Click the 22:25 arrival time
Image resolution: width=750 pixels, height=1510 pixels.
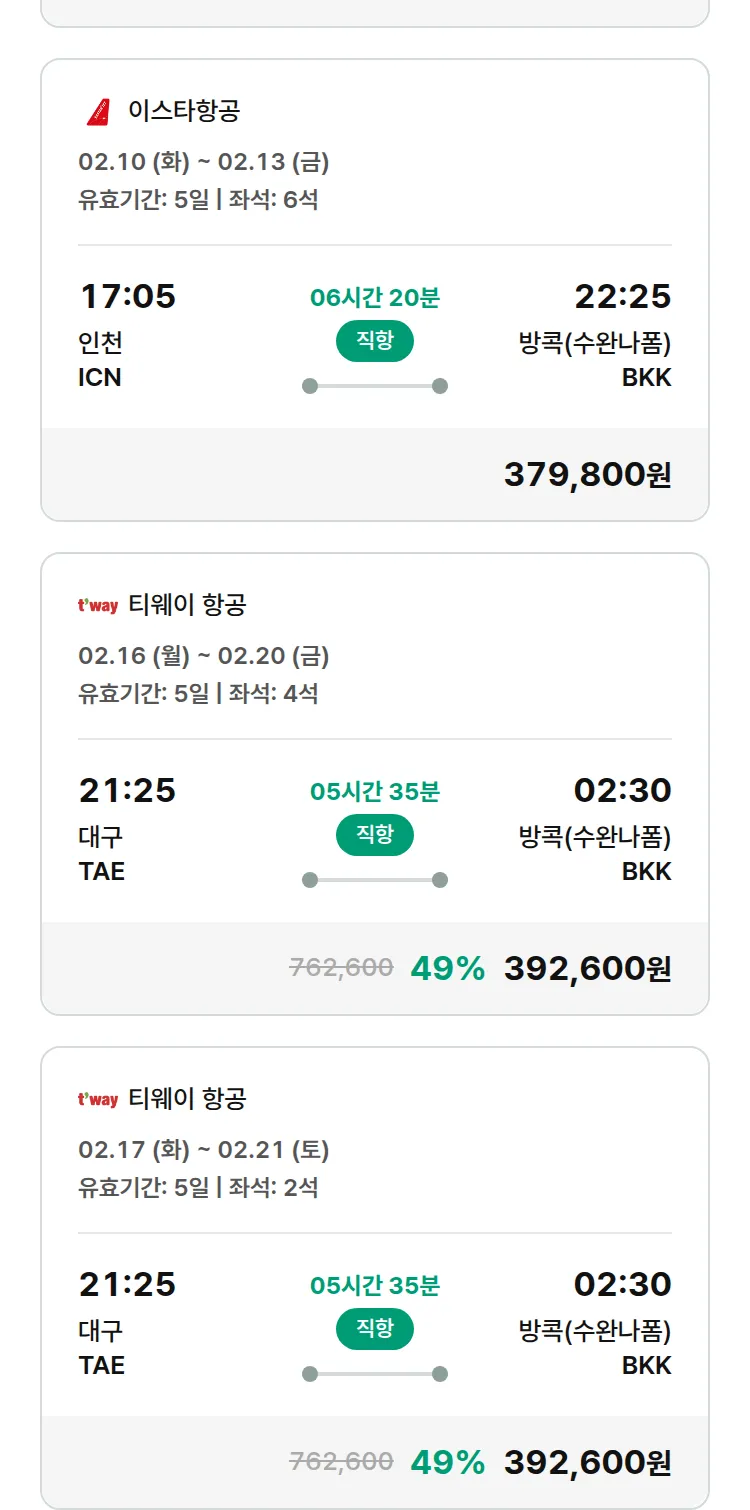coord(622,296)
